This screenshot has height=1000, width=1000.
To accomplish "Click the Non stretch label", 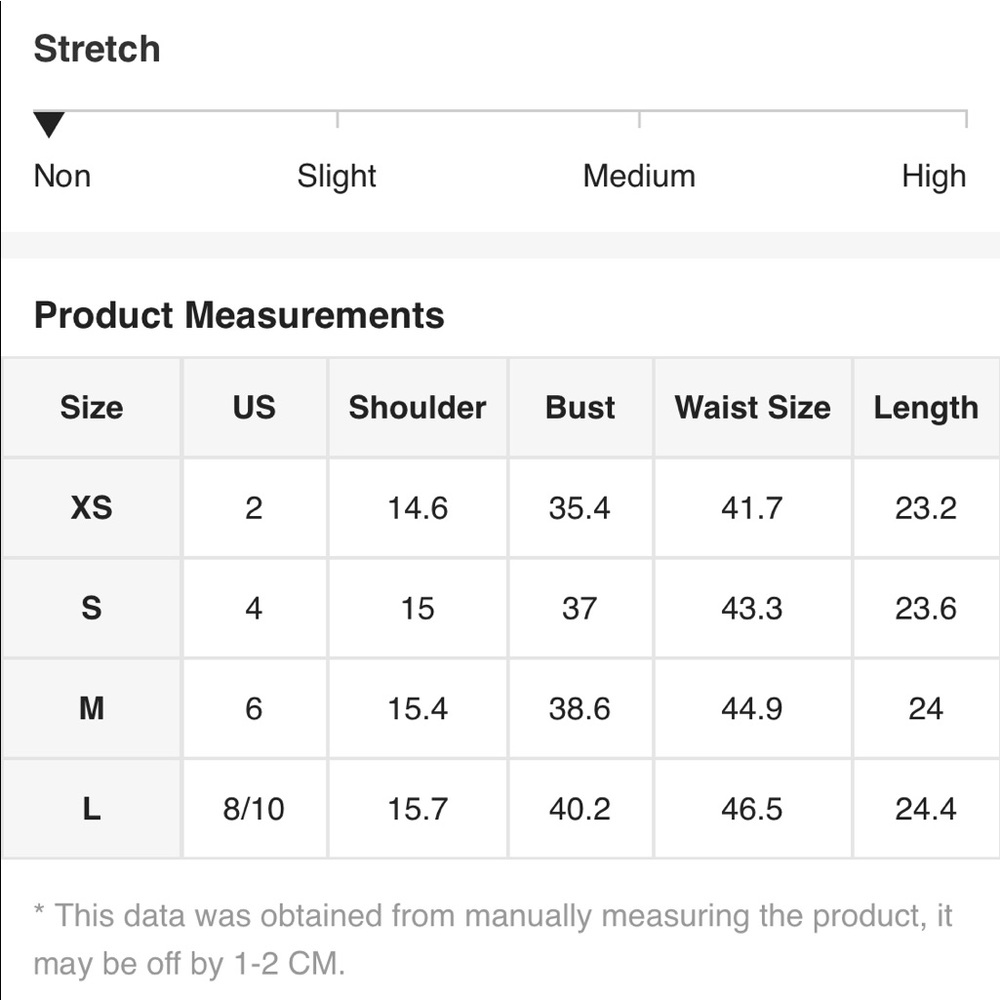I will 62,176.
